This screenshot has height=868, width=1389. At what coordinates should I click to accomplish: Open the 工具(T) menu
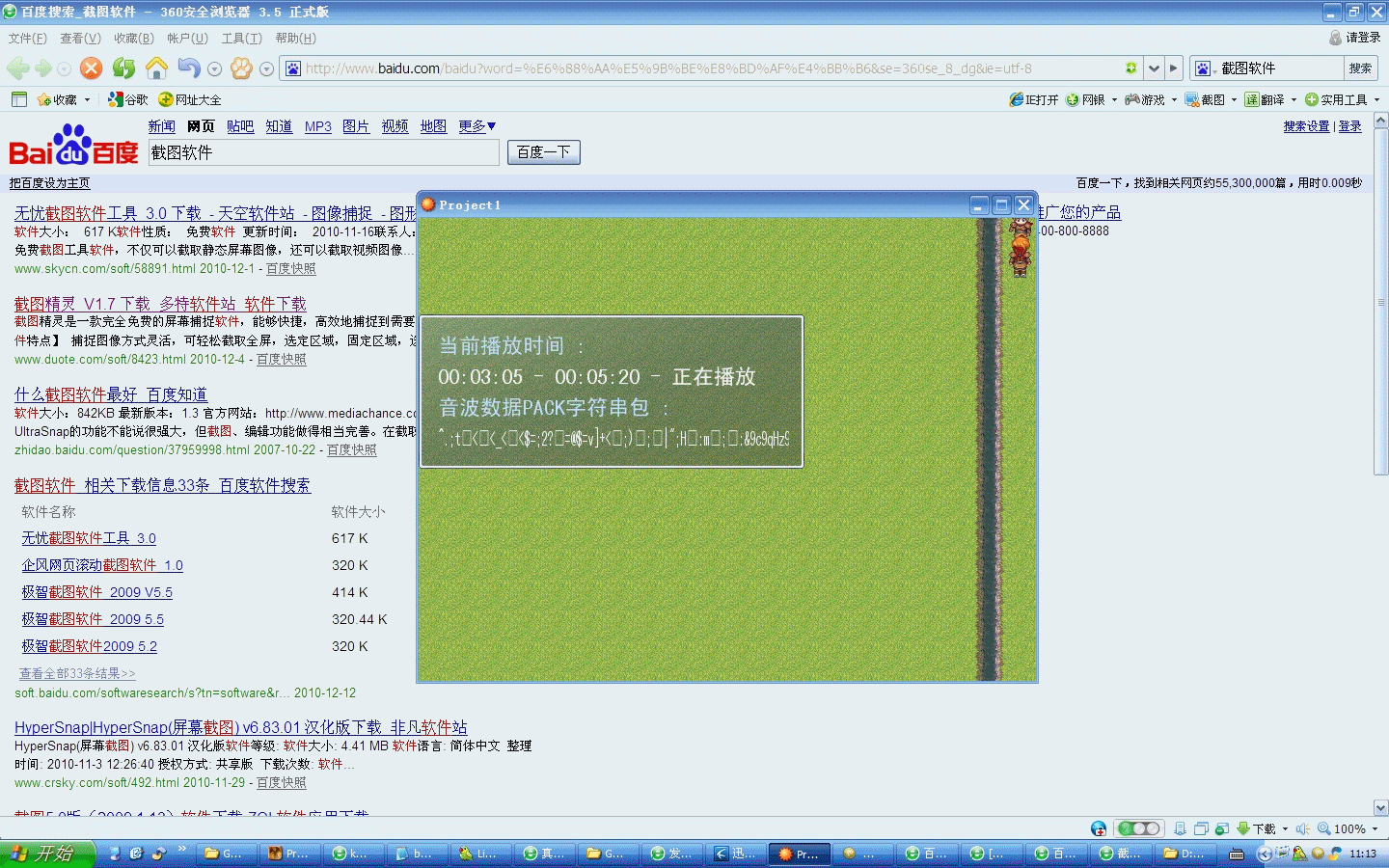click(241, 38)
